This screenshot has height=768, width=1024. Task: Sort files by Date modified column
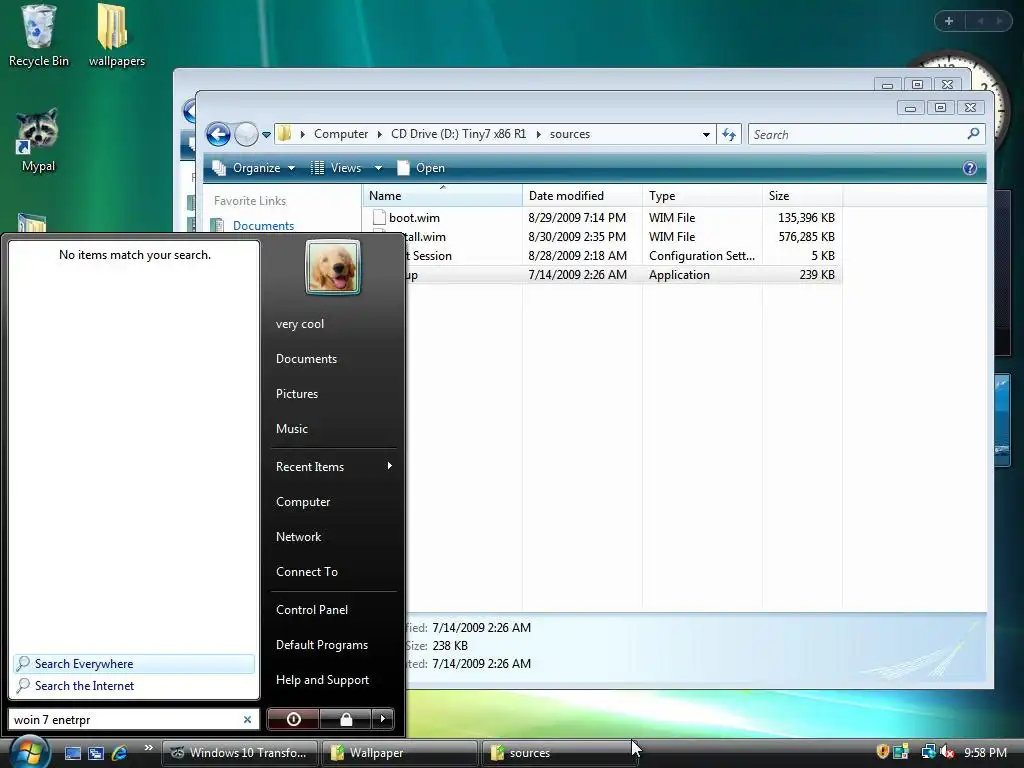(x=583, y=195)
